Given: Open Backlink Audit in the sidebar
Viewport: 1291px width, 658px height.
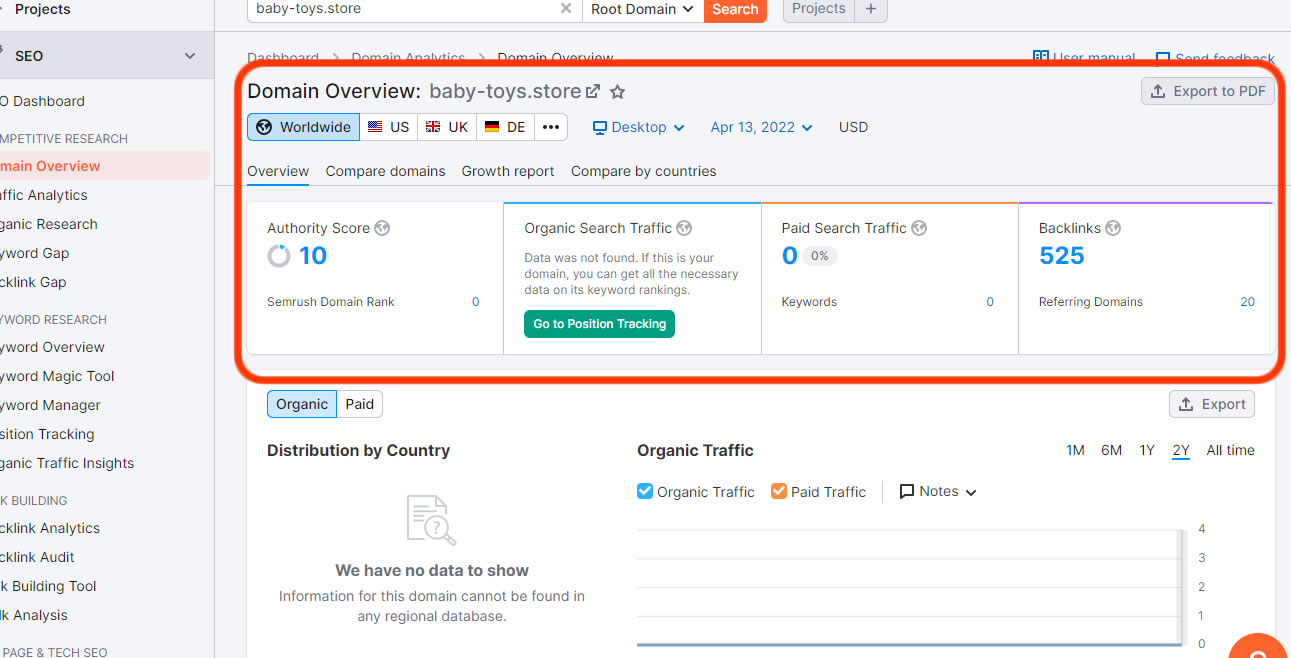Looking at the screenshot, I should [x=37, y=557].
